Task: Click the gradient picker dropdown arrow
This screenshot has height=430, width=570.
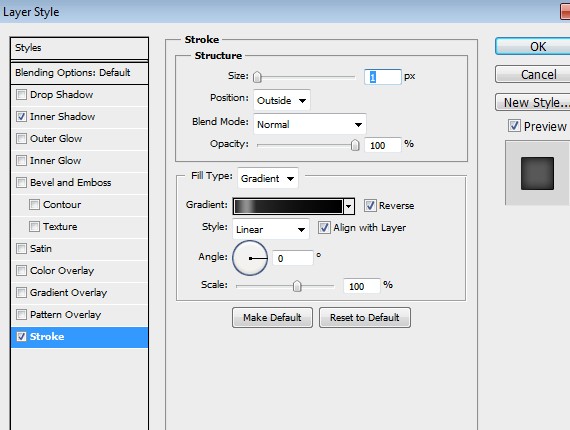Action: (x=349, y=206)
